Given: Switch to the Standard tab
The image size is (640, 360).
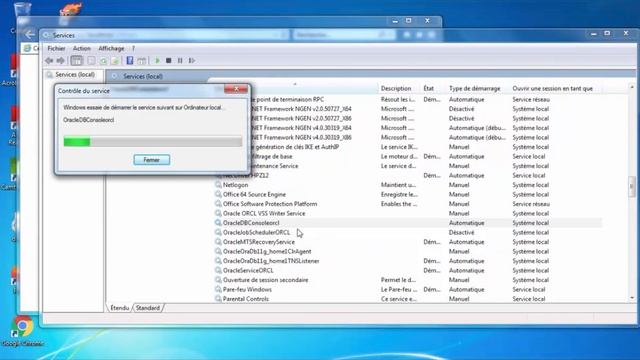Looking at the screenshot, I should (148, 308).
